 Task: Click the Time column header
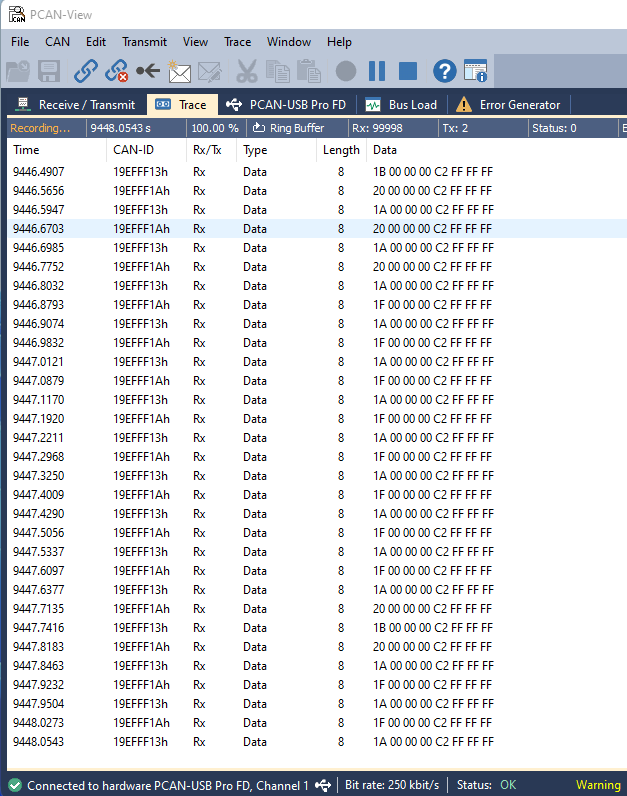coord(26,150)
